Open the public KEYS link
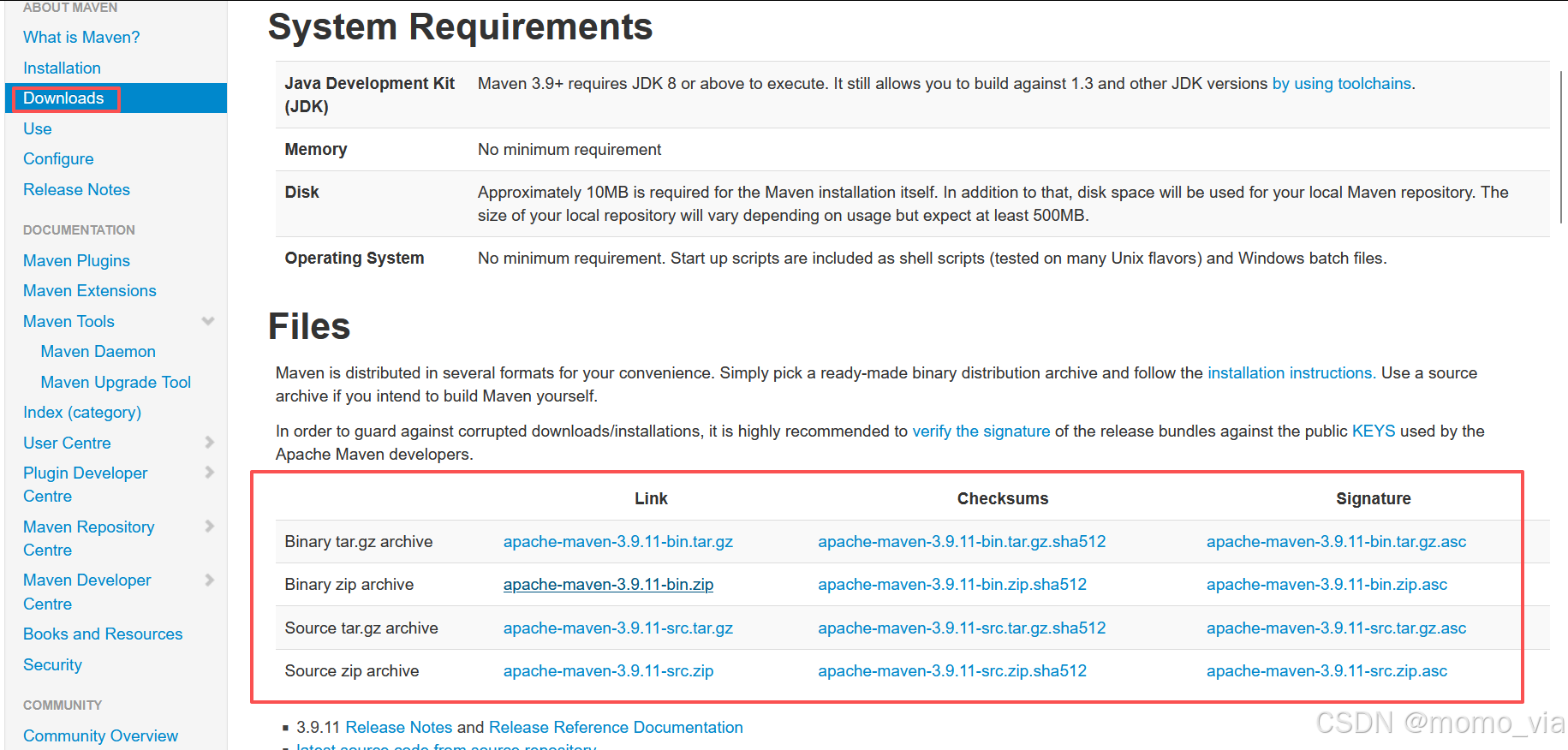Viewport: 1568px width, 750px height. click(x=1373, y=431)
